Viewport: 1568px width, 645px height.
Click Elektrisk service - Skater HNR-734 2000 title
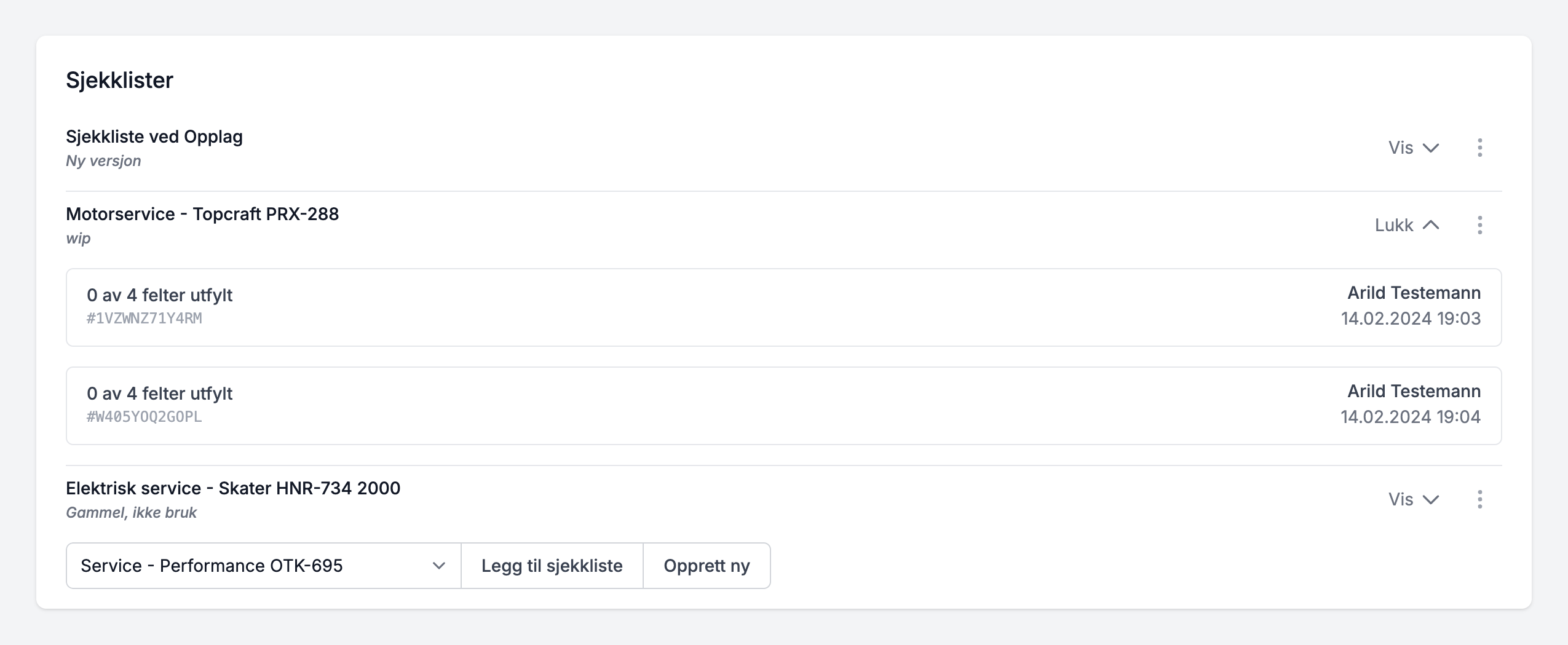point(233,488)
